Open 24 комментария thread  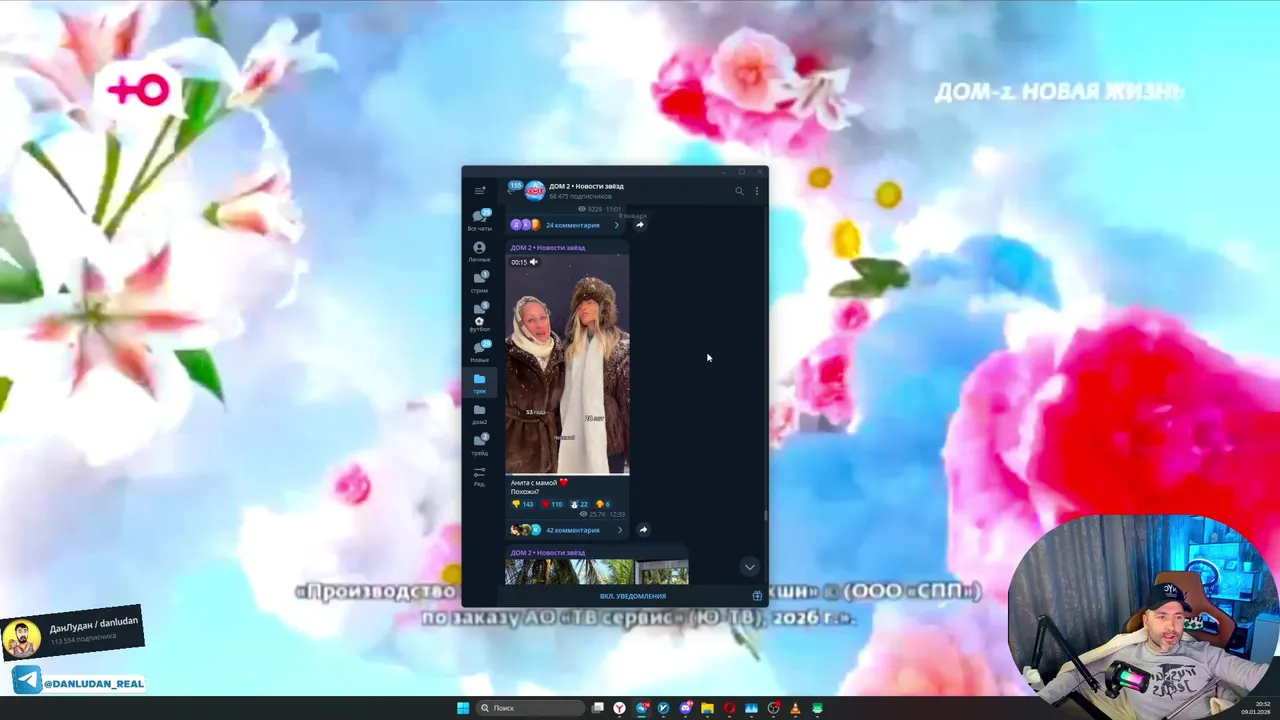pyautogui.click(x=572, y=225)
